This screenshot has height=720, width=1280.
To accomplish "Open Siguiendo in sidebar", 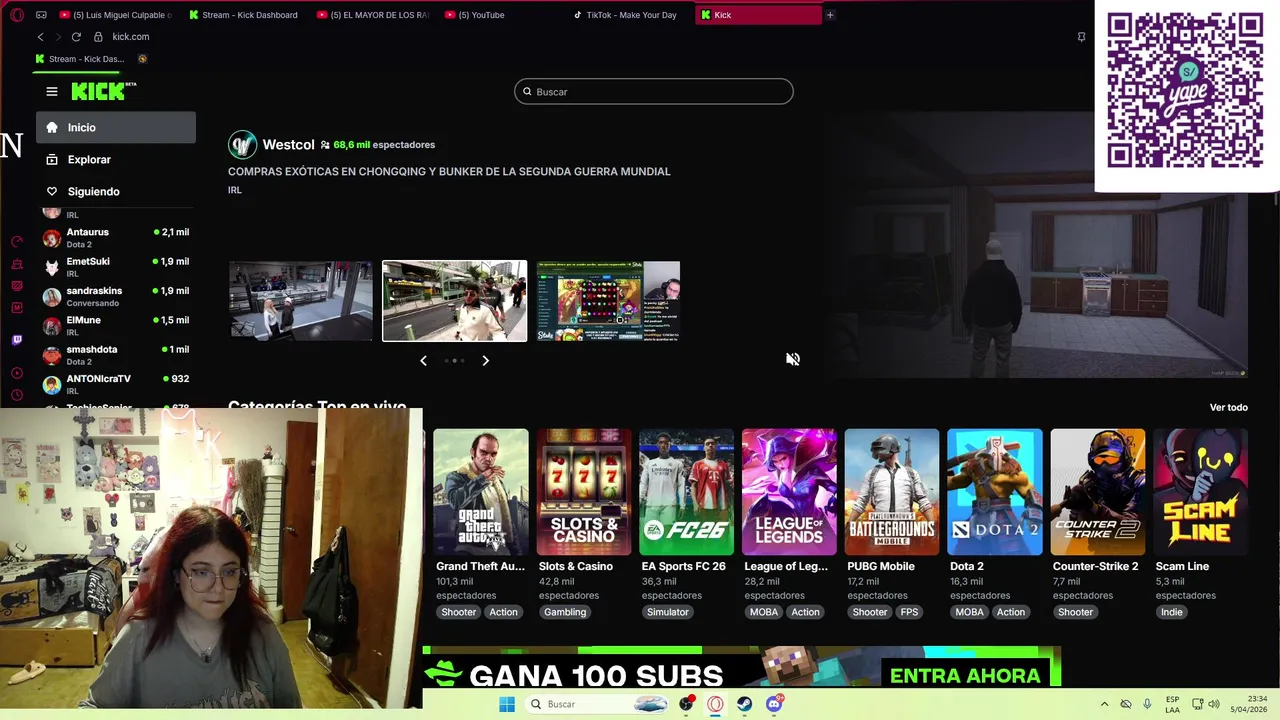I will pyautogui.click(x=116, y=191).
